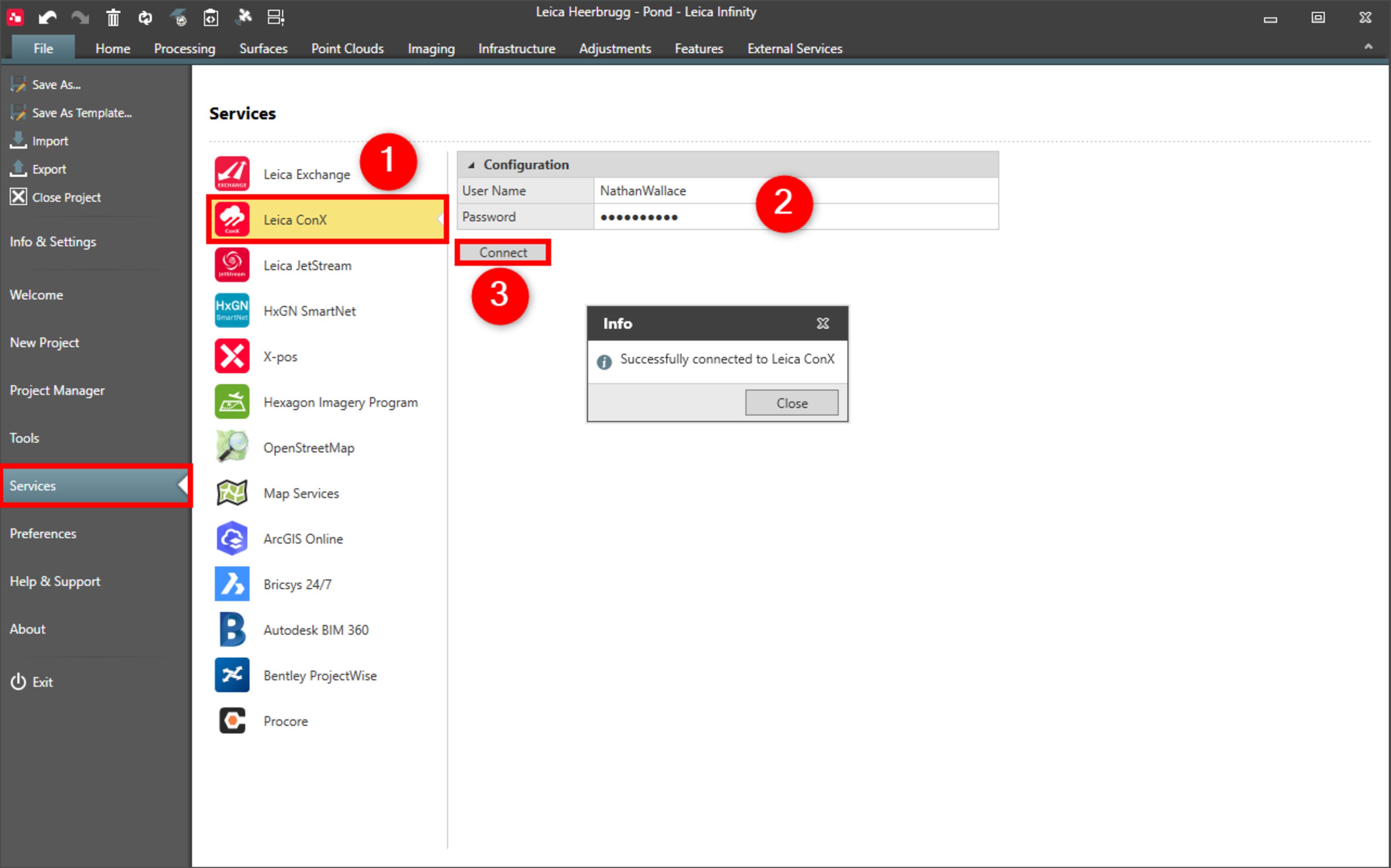Image resolution: width=1391 pixels, height=868 pixels.
Task: Select the ArcGIS Online icon
Action: click(x=232, y=538)
